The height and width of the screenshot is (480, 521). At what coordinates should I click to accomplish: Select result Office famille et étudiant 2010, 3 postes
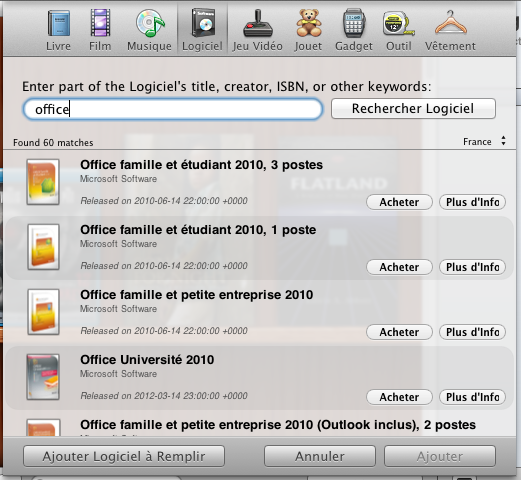259,182
